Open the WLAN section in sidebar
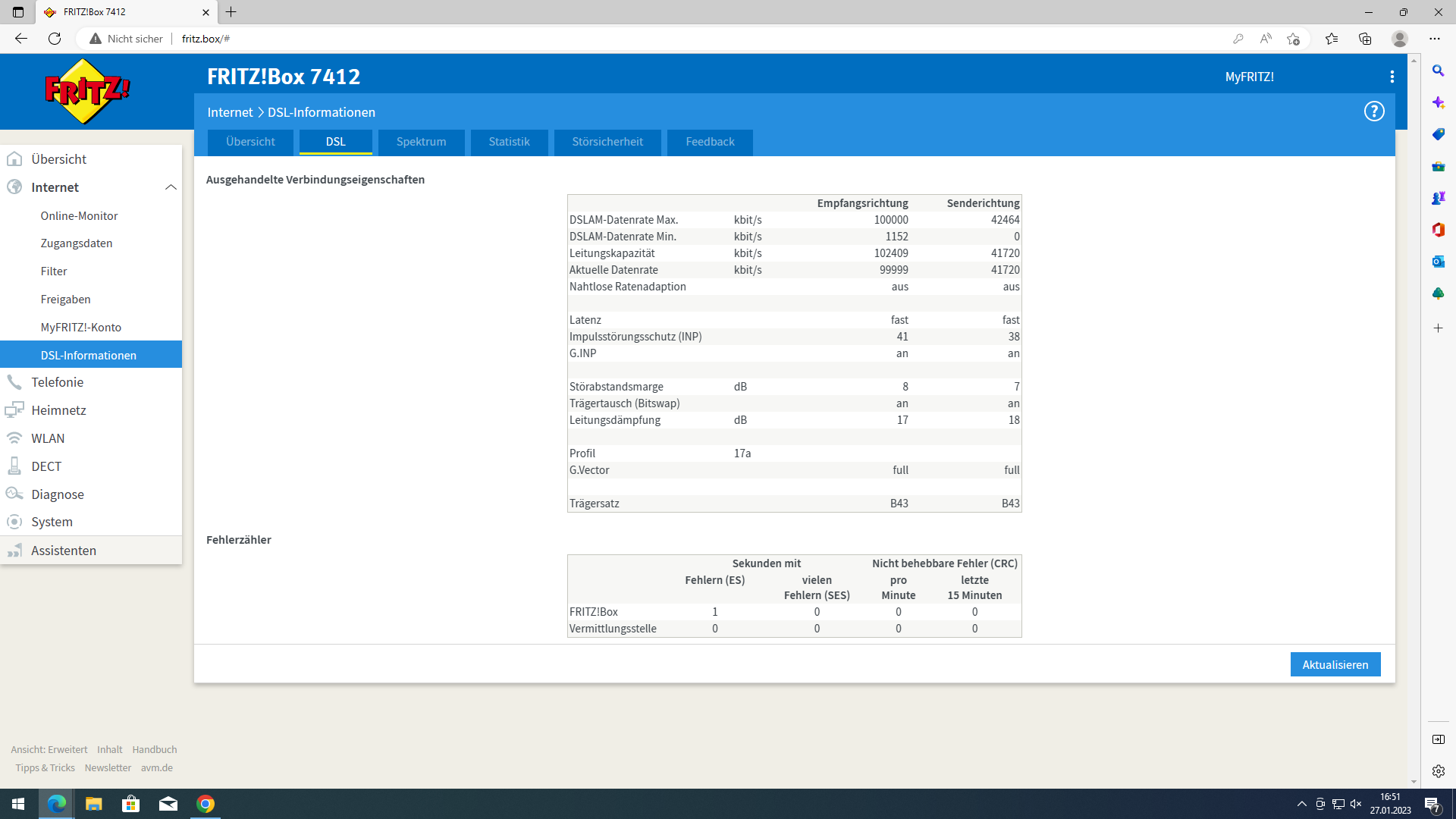Screen dimensions: 1456x819 click(49, 438)
